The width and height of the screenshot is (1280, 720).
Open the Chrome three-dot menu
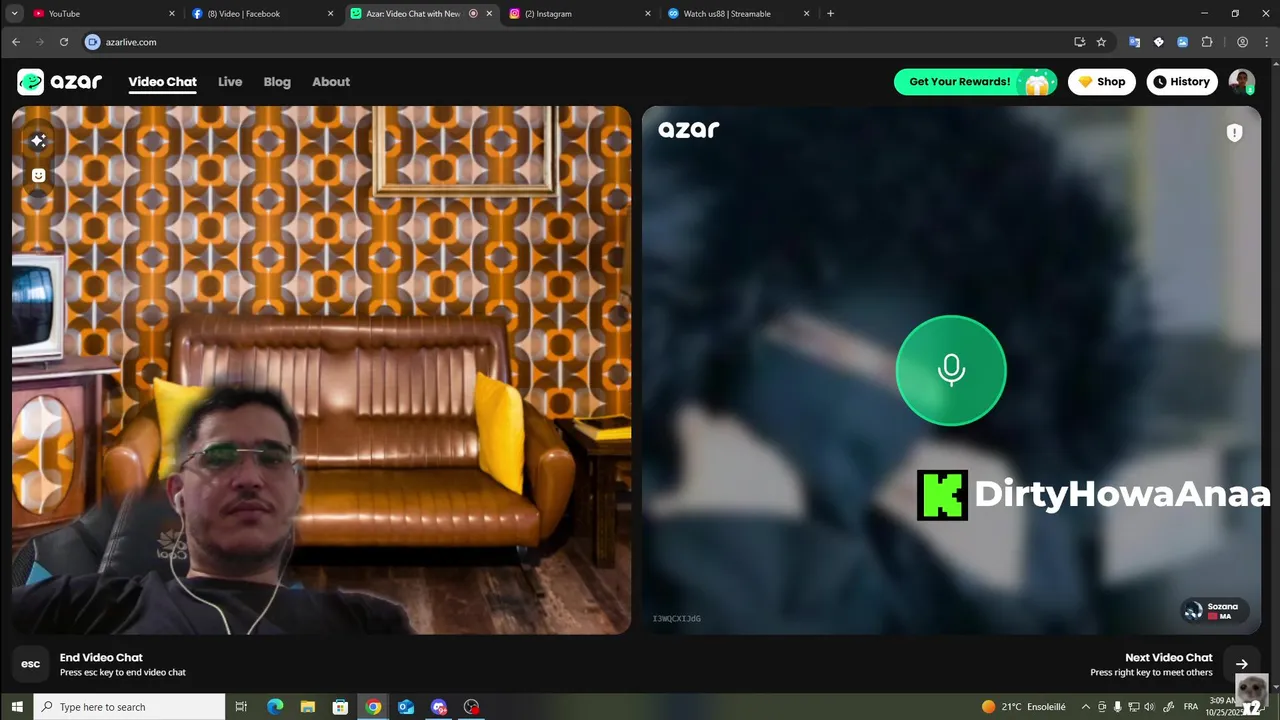coord(1266,42)
